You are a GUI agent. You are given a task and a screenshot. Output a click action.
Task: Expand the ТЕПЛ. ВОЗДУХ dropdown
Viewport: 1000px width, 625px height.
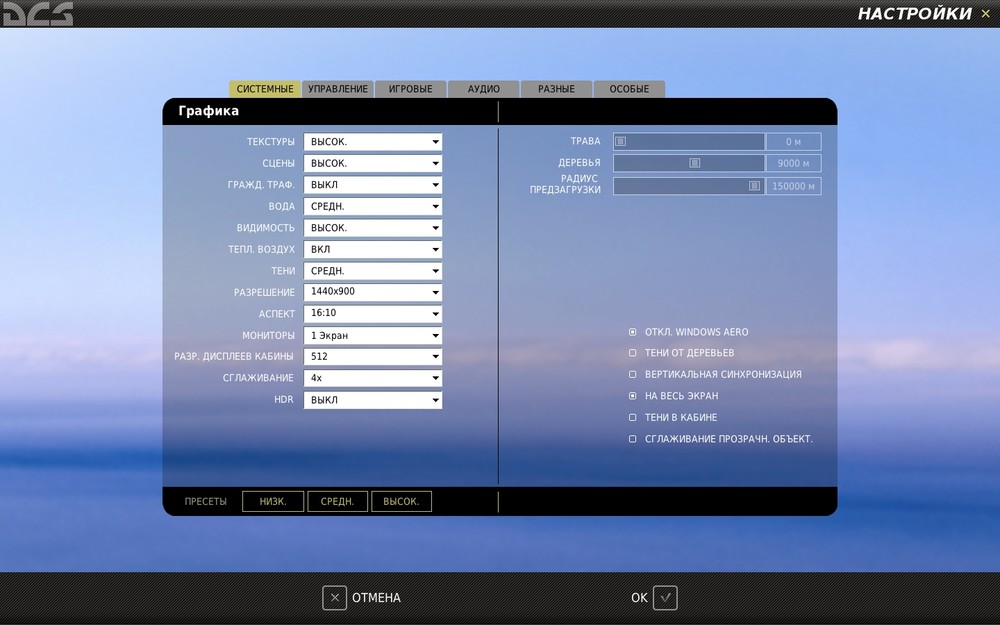point(372,249)
